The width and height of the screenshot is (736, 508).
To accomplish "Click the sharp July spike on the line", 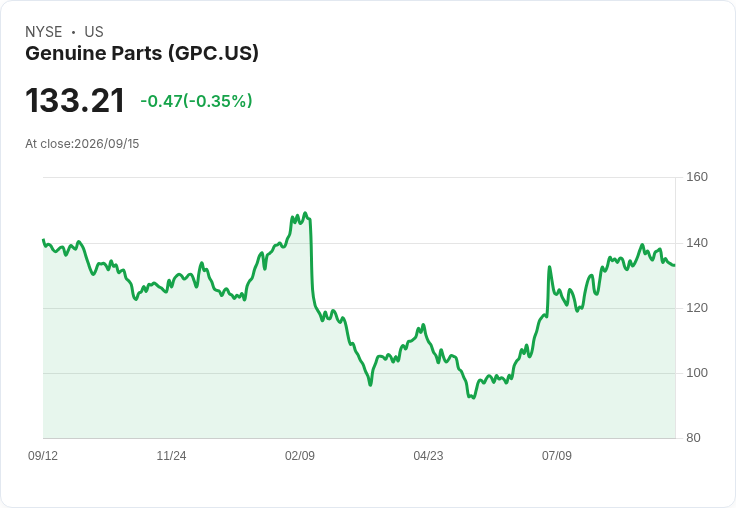I will tap(549, 267).
